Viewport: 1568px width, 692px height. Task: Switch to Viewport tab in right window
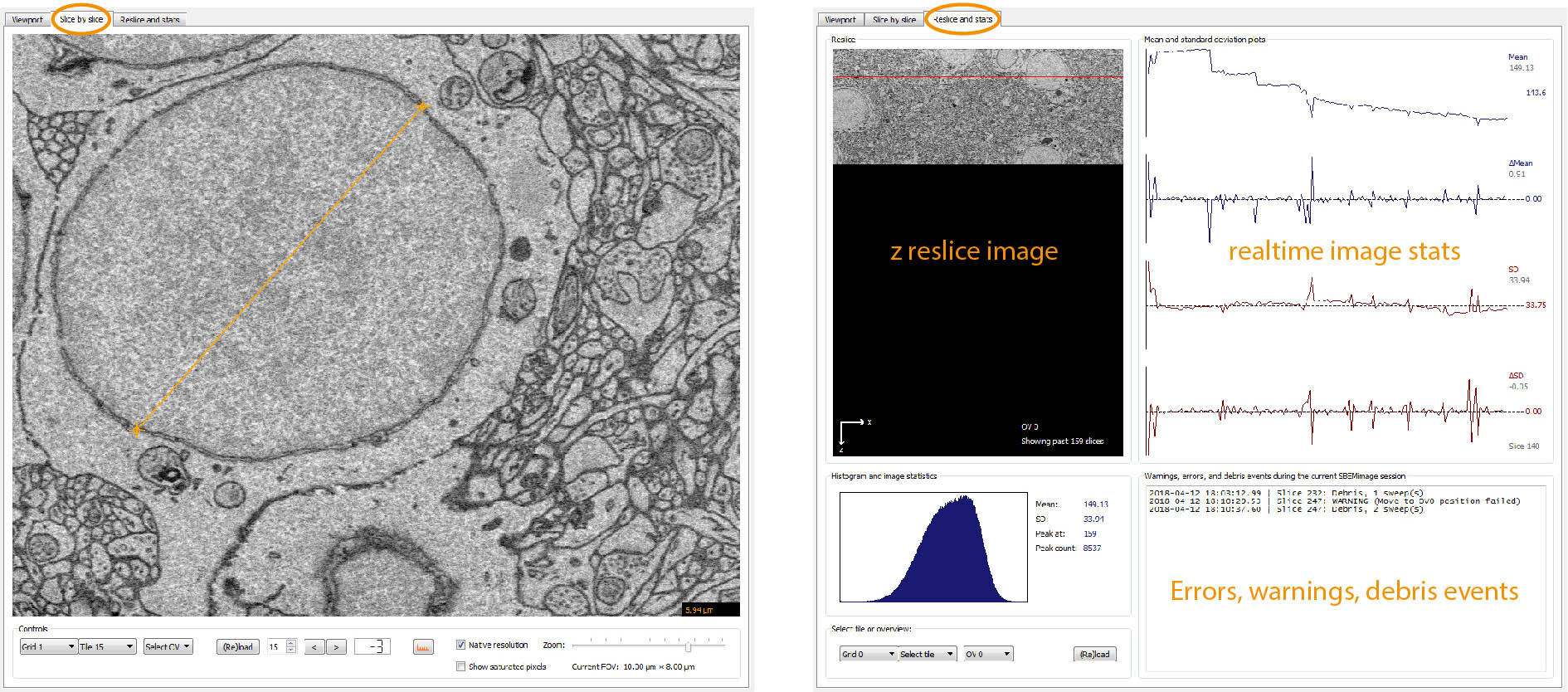coord(840,19)
